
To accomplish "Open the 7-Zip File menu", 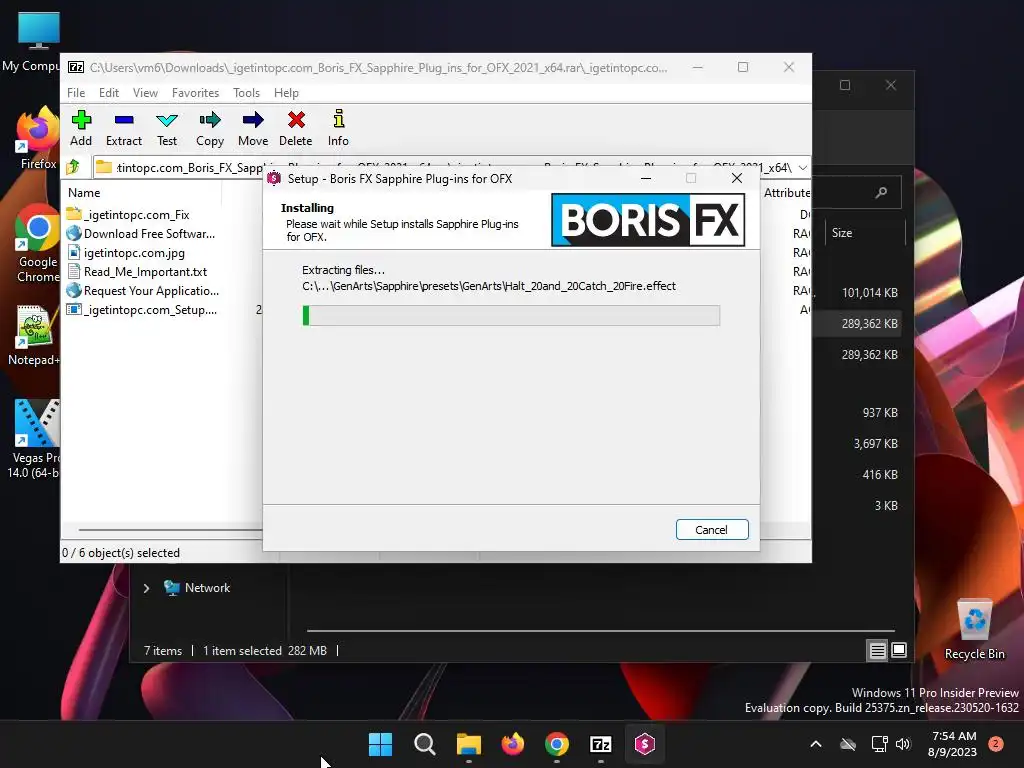I will pyautogui.click(x=76, y=93).
